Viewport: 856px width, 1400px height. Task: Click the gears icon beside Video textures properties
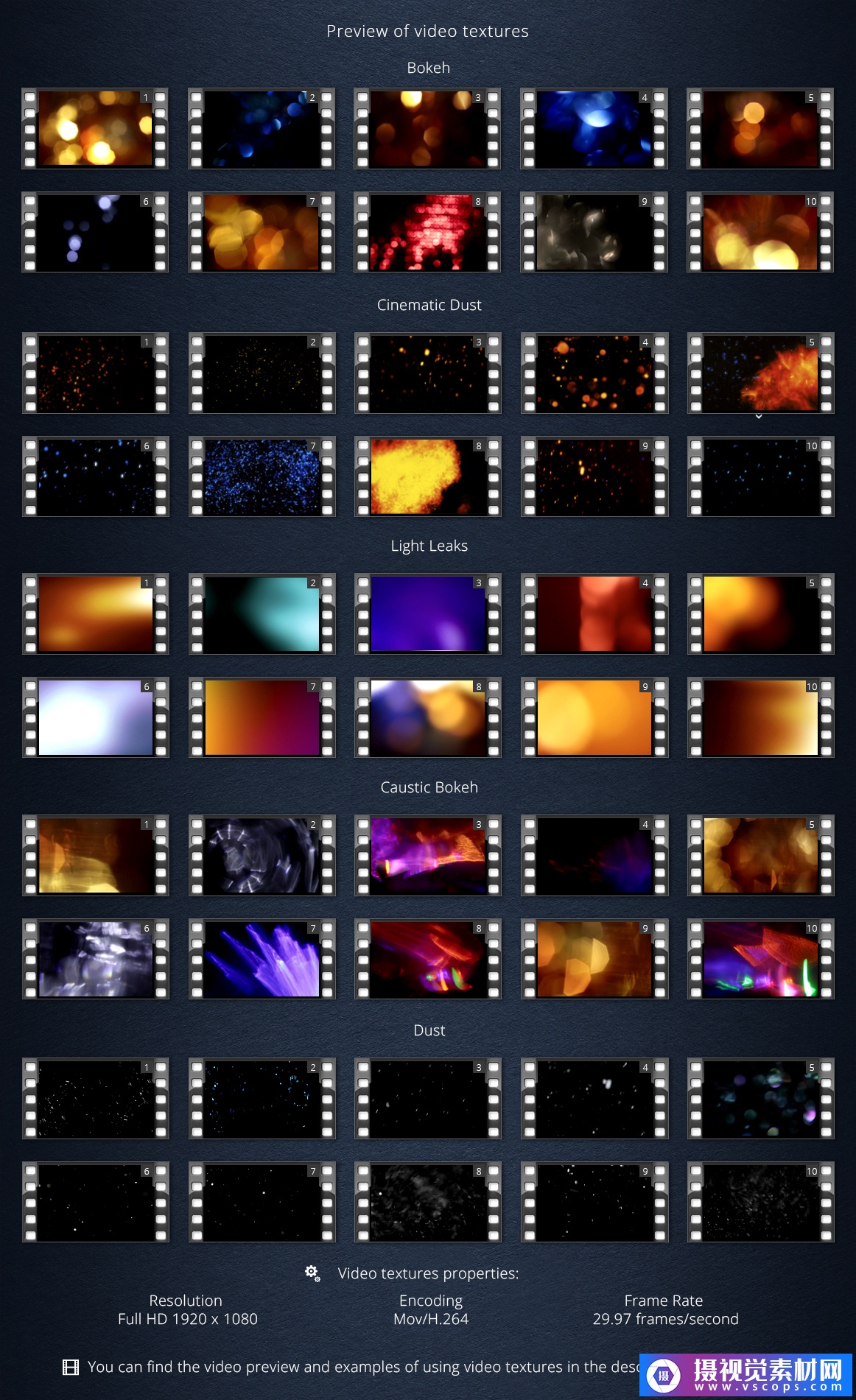(312, 1273)
